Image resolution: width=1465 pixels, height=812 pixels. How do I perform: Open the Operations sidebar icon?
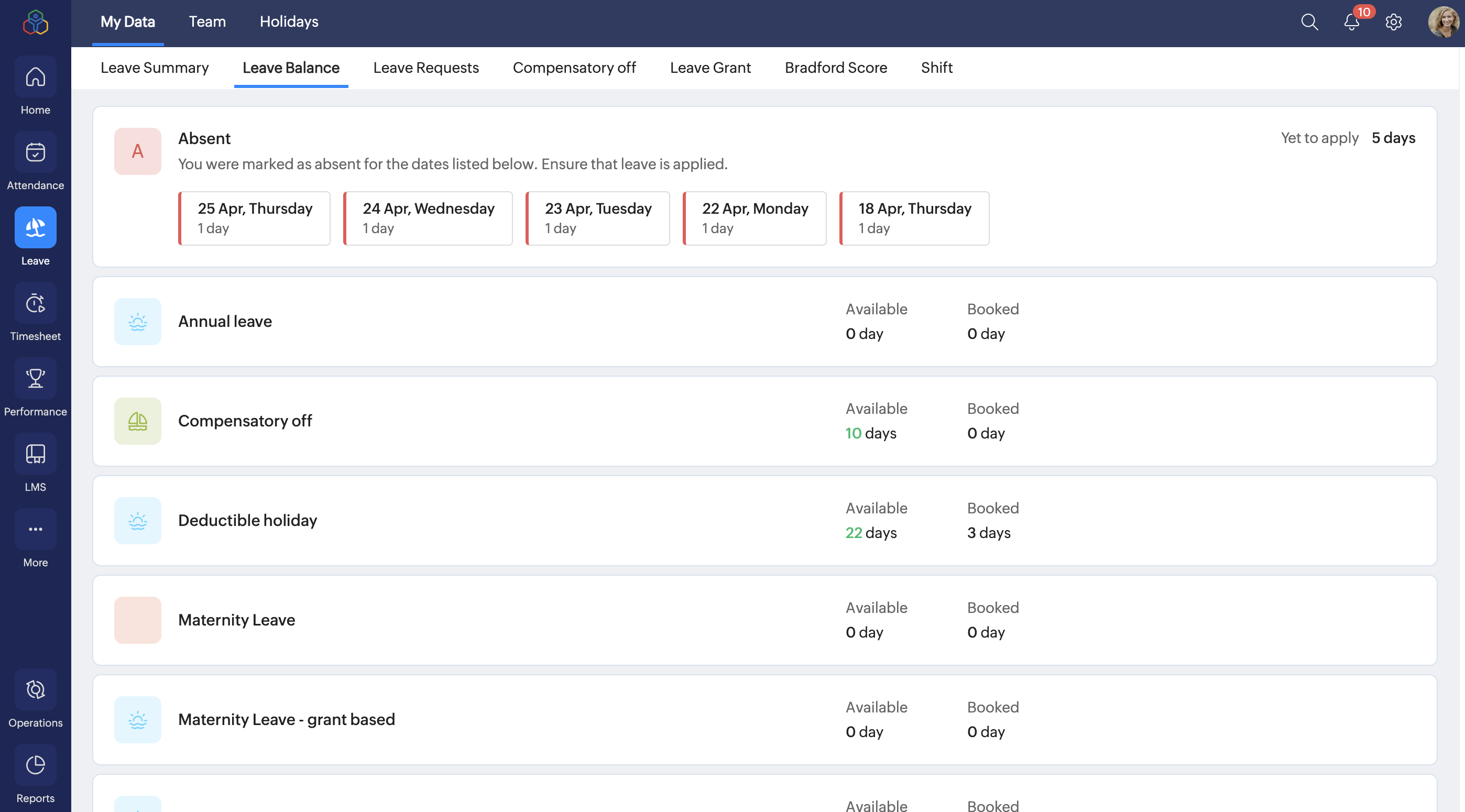coord(35,690)
